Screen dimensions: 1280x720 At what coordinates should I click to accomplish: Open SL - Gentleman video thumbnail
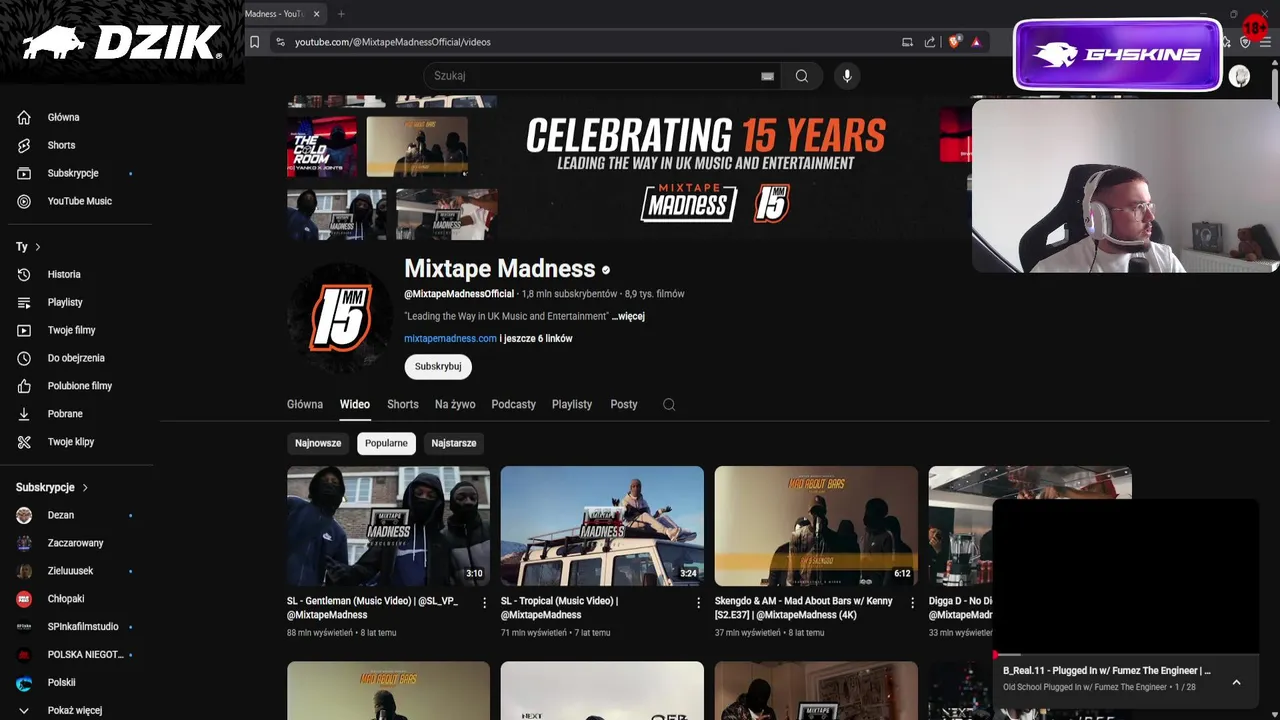click(388, 526)
